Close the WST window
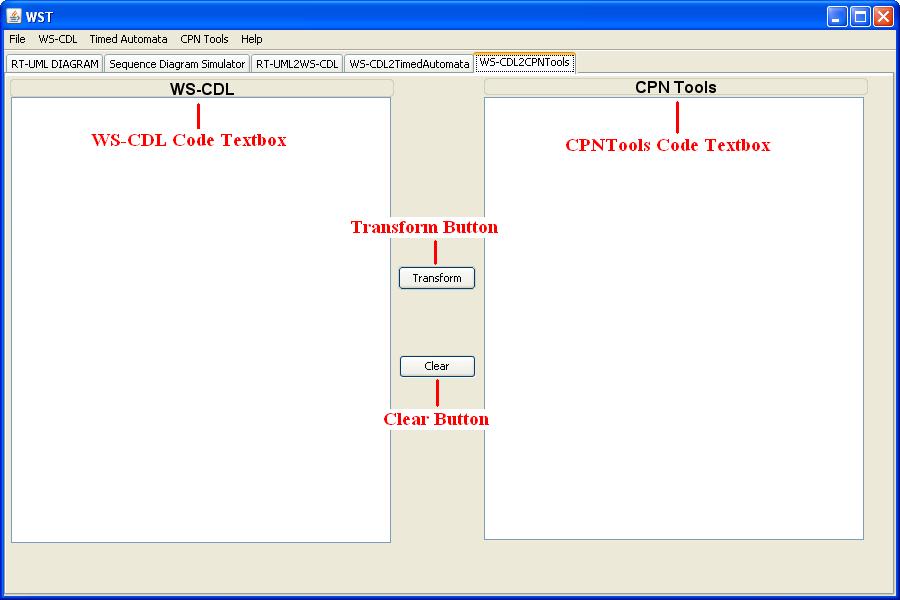Viewport: 900px width, 600px height. (x=883, y=16)
